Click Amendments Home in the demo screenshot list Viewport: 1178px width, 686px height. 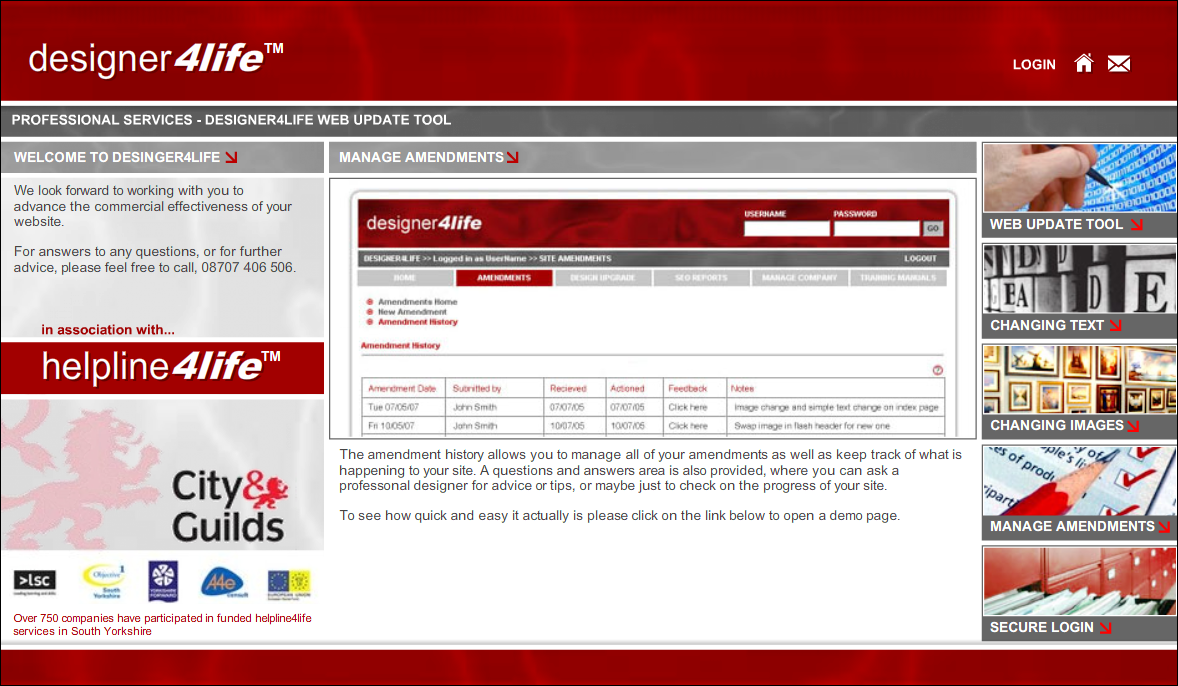coord(417,302)
